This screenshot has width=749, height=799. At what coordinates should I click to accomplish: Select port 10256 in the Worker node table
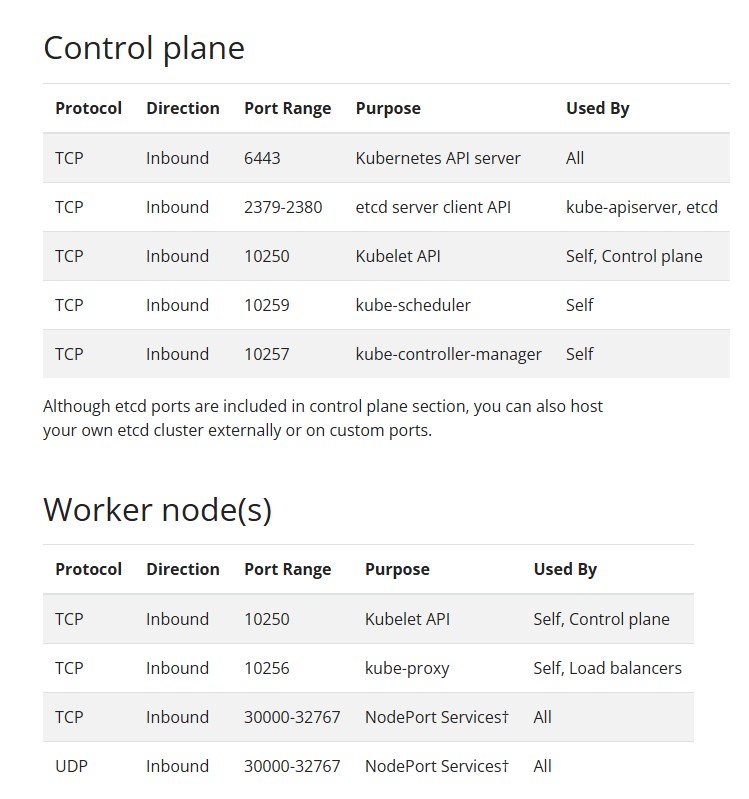[x=267, y=668]
